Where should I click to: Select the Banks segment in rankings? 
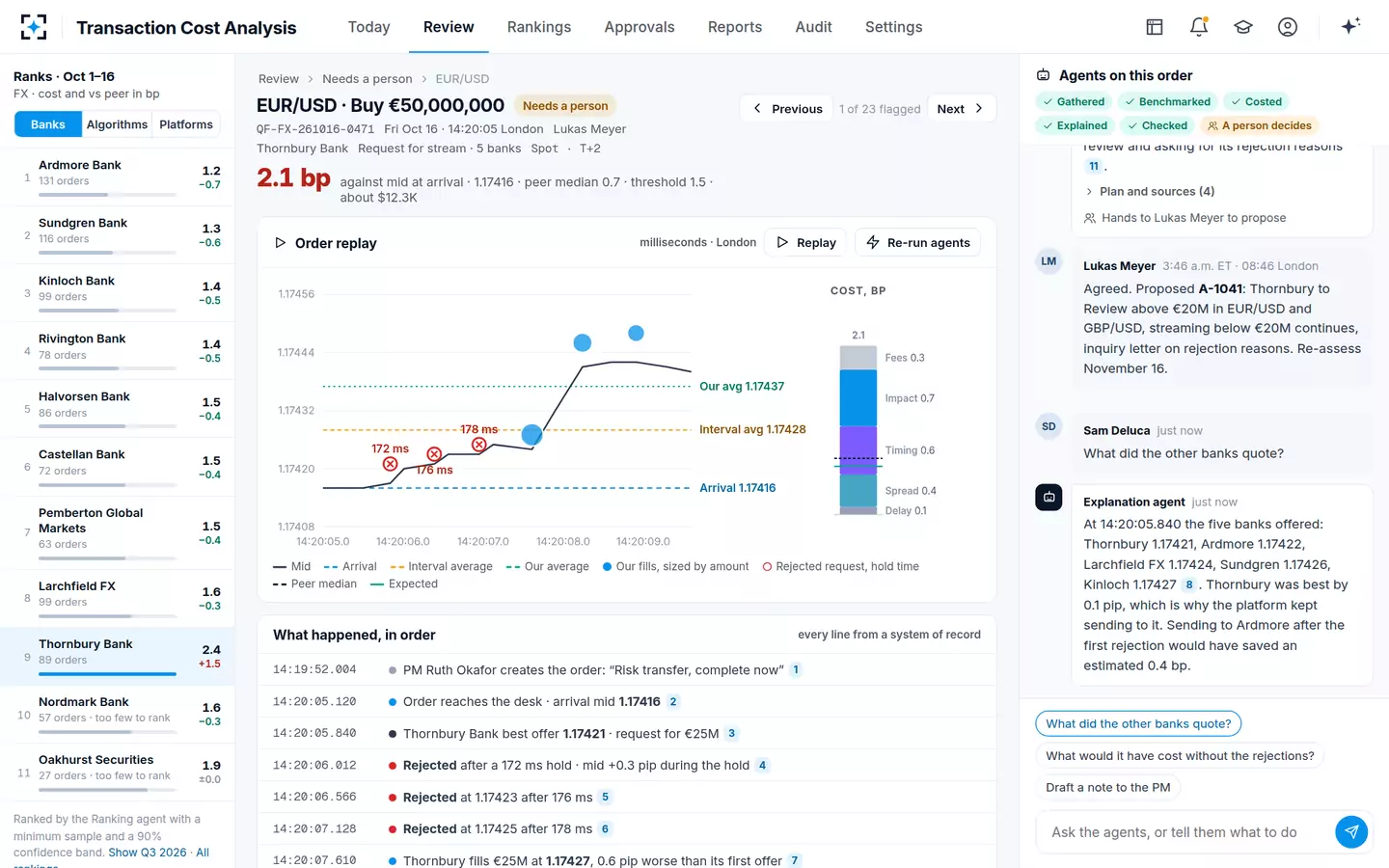48,124
